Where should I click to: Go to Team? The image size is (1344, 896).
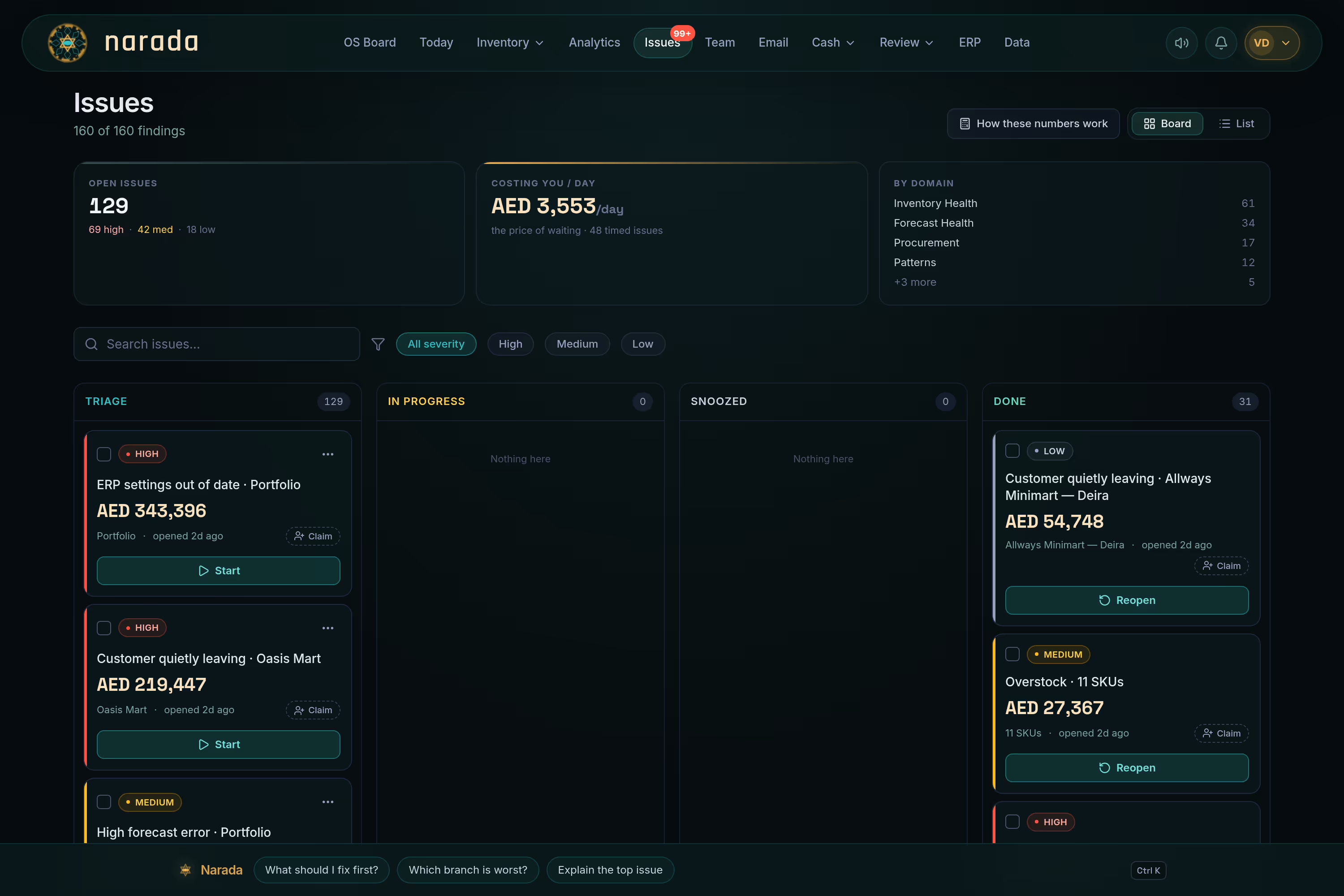pos(719,43)
